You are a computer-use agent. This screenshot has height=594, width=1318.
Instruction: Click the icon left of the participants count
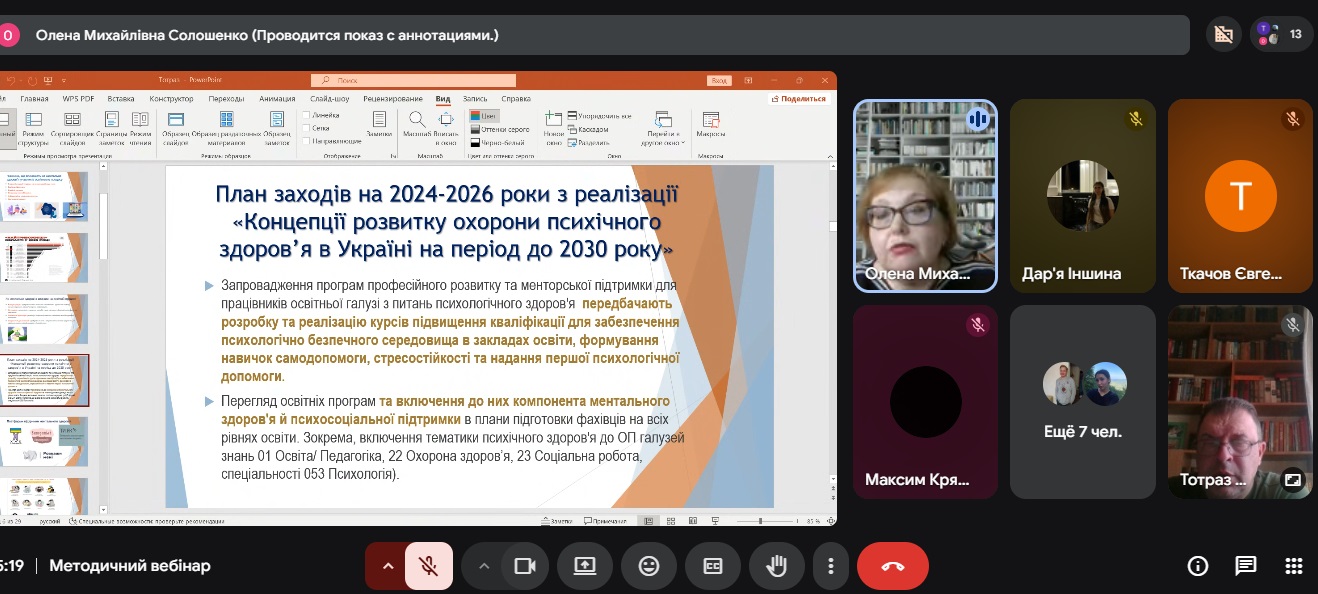(1223, 34)
